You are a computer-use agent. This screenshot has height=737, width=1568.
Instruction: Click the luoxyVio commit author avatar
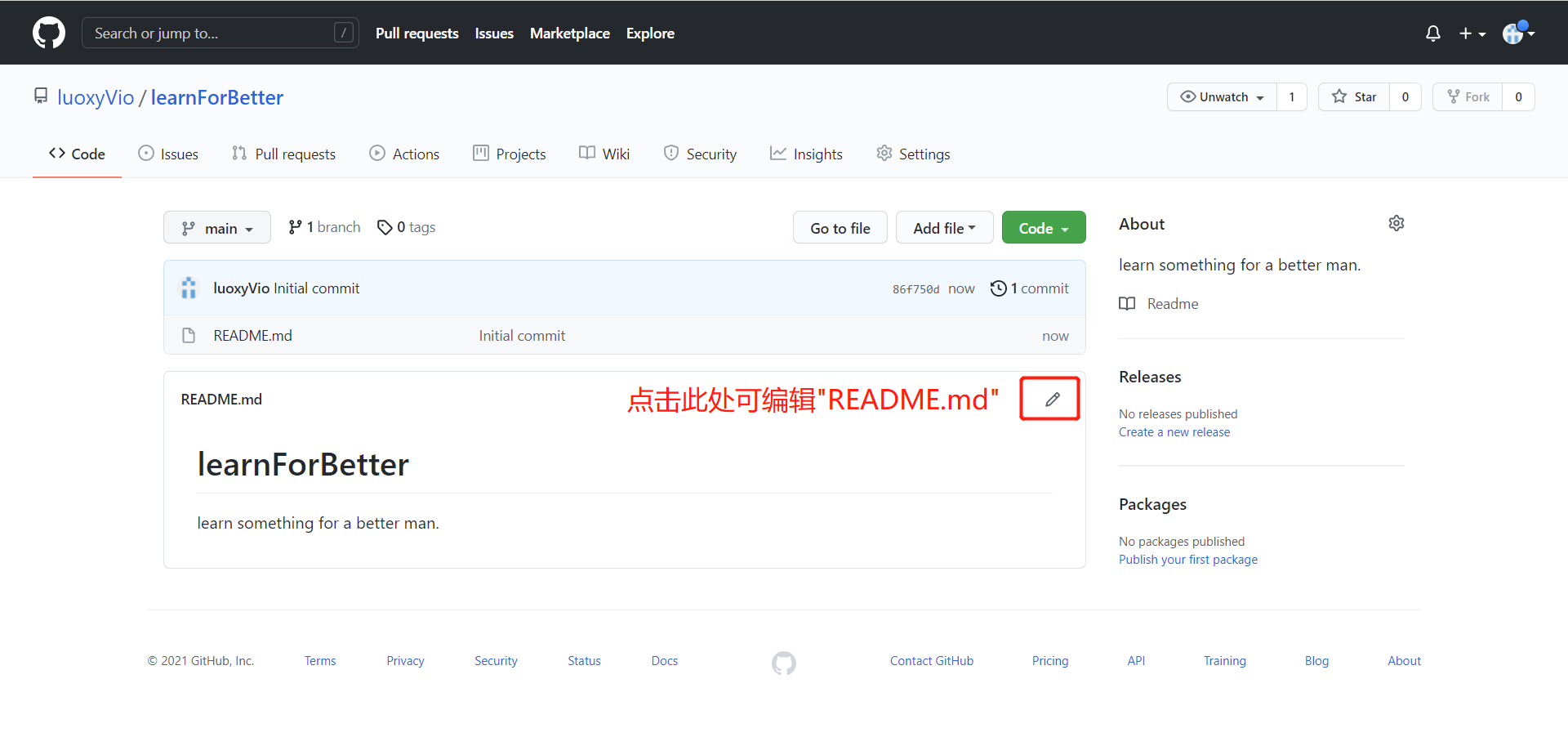coord(189,288)
